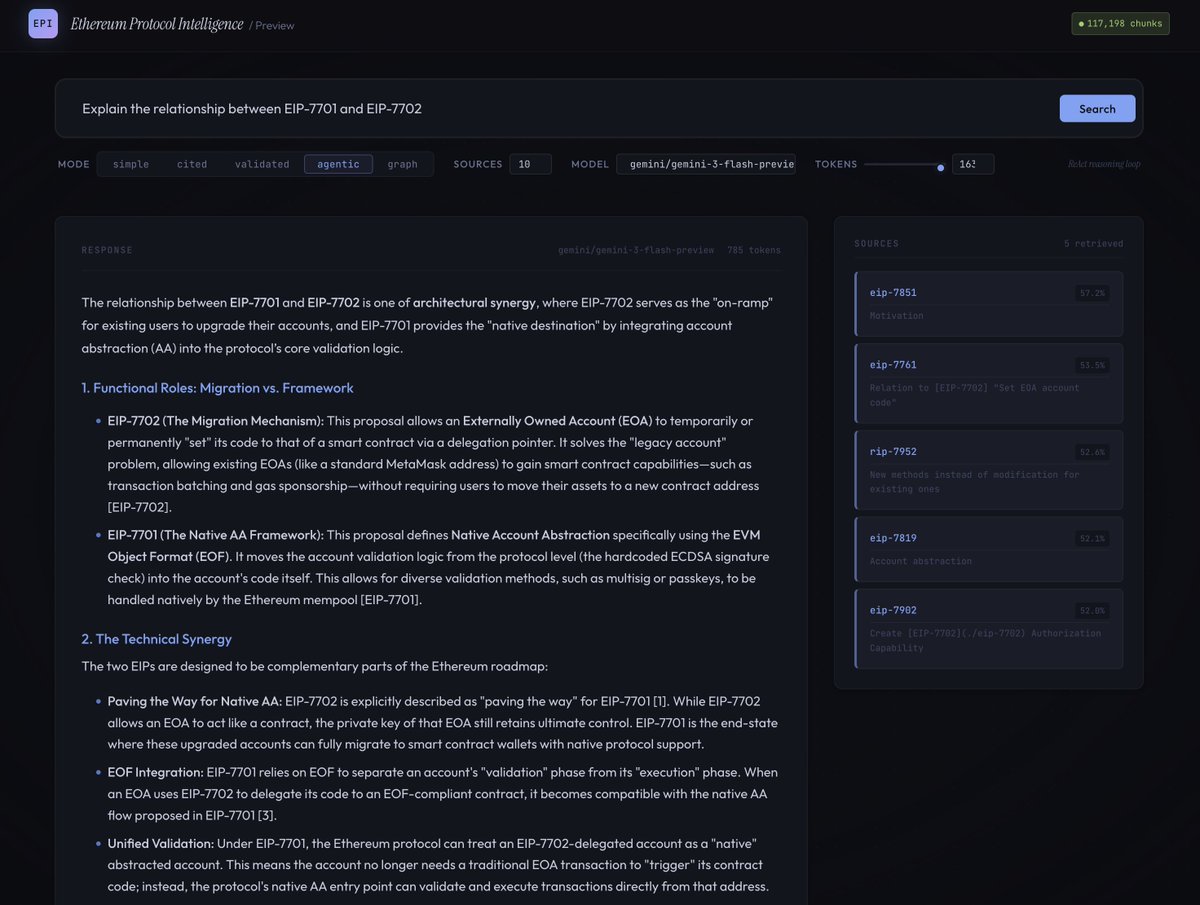Screen dimensions: 1200x905
Task: Open the eip-7761 source card
Action: [989, 383]
